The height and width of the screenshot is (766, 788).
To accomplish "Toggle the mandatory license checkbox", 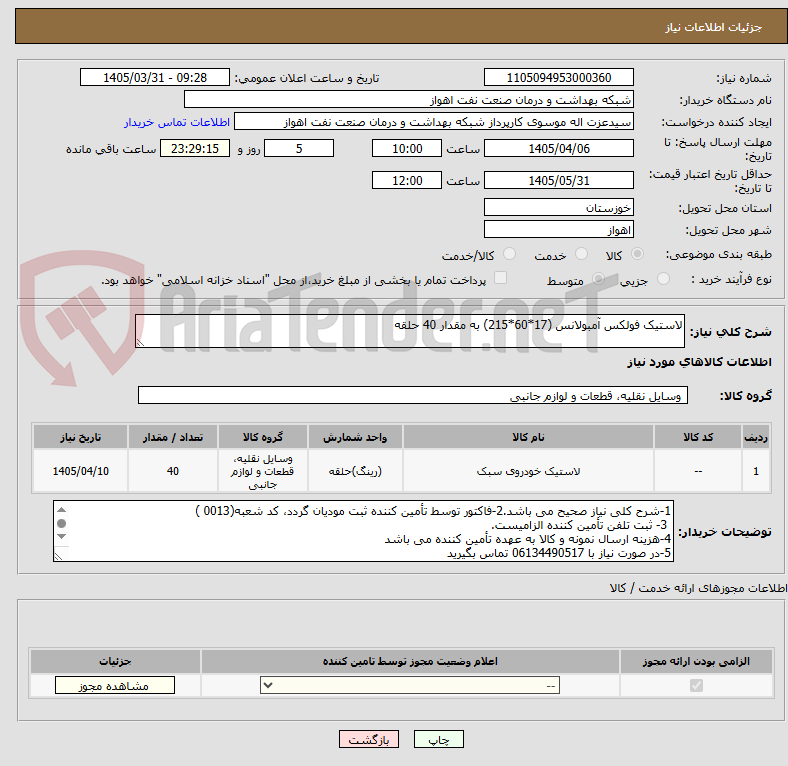I will point(696,685).
